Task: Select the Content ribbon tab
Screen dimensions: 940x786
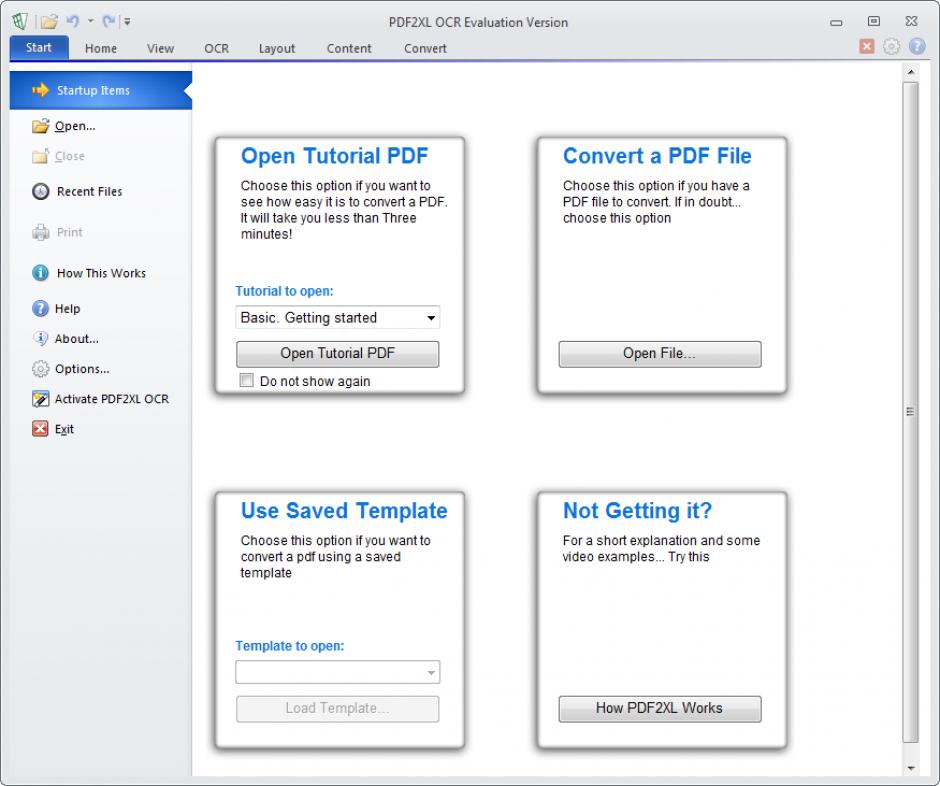Action: pyautogui.click(x=349, y=49)
